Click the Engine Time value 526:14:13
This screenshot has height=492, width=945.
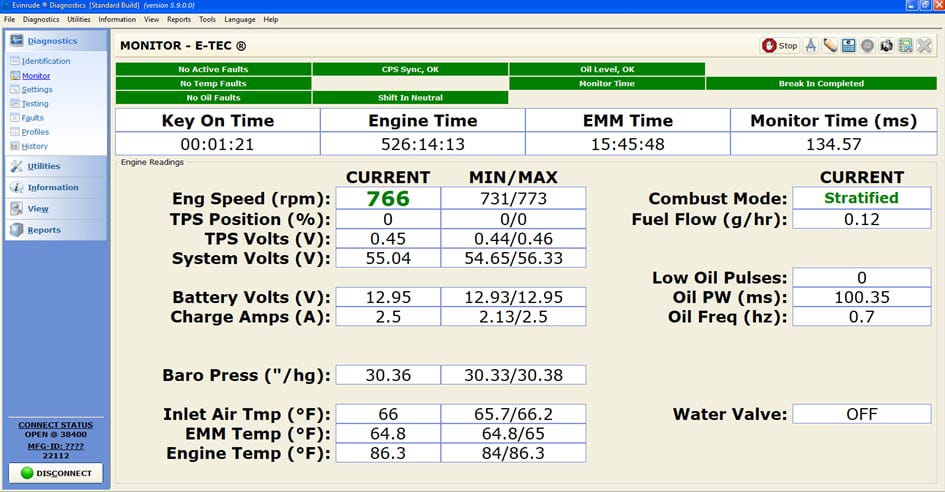[423, 144]
